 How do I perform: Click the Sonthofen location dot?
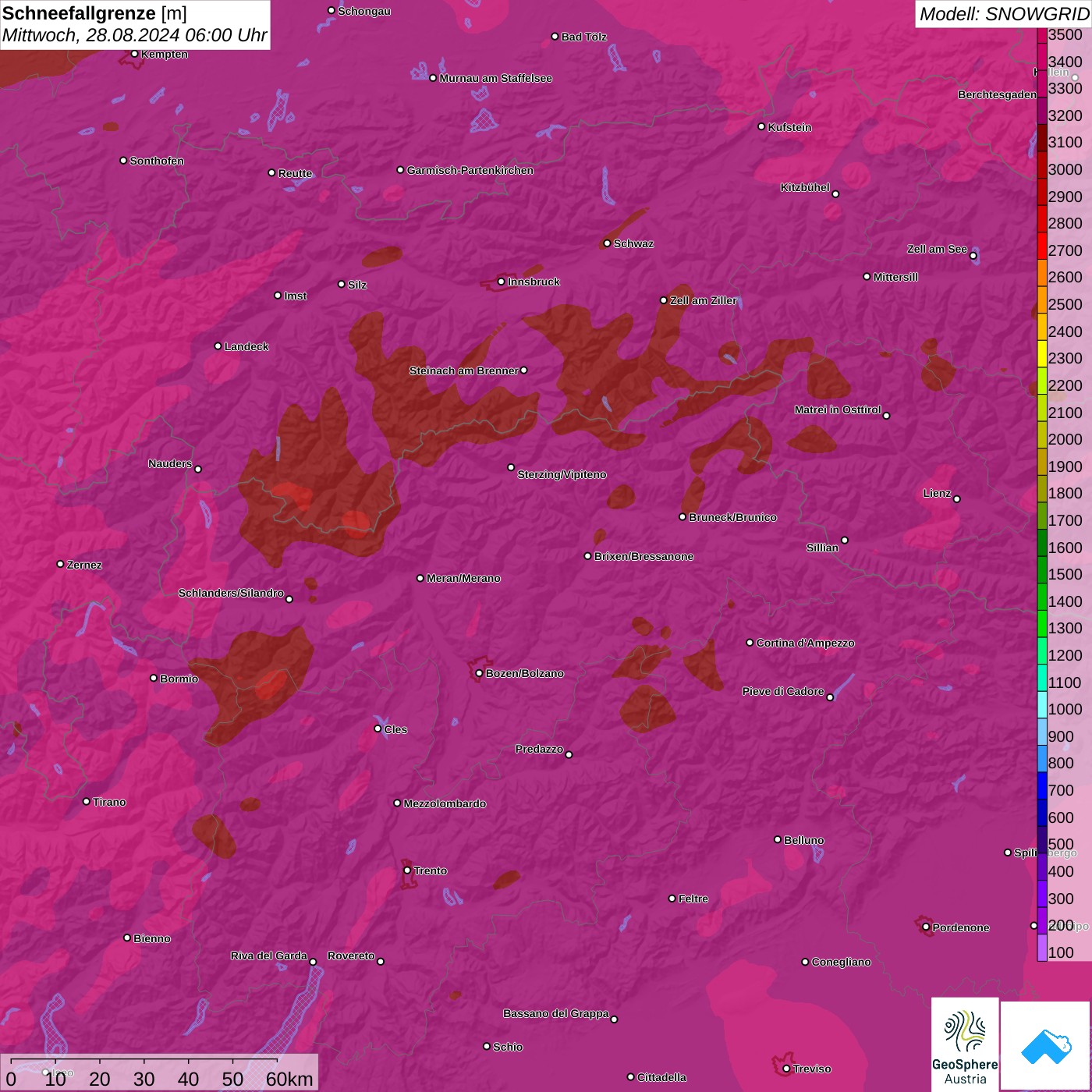pyautogui.click(x=123, y=161)
